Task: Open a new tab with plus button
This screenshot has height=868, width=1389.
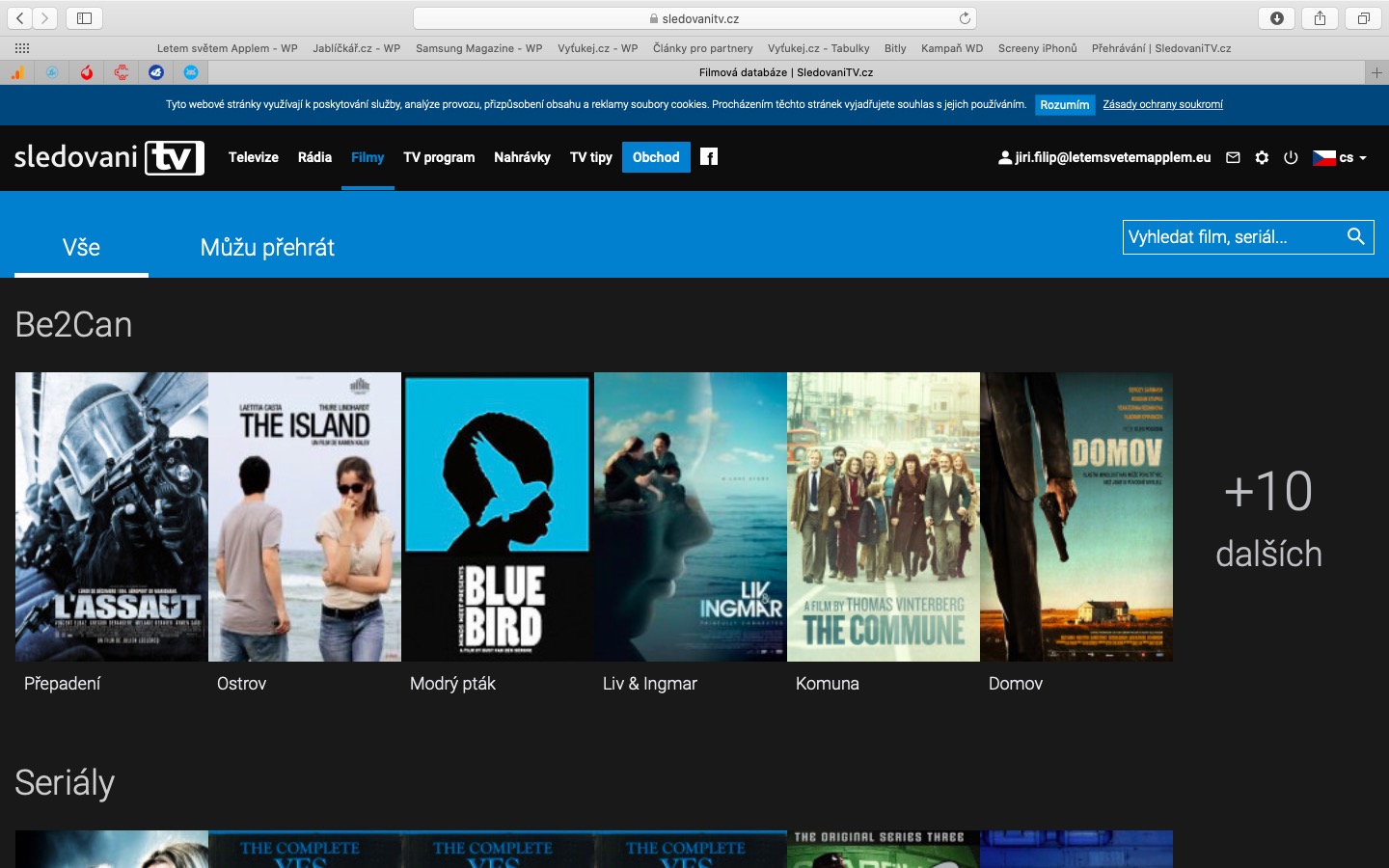Action: point(1376,72)
